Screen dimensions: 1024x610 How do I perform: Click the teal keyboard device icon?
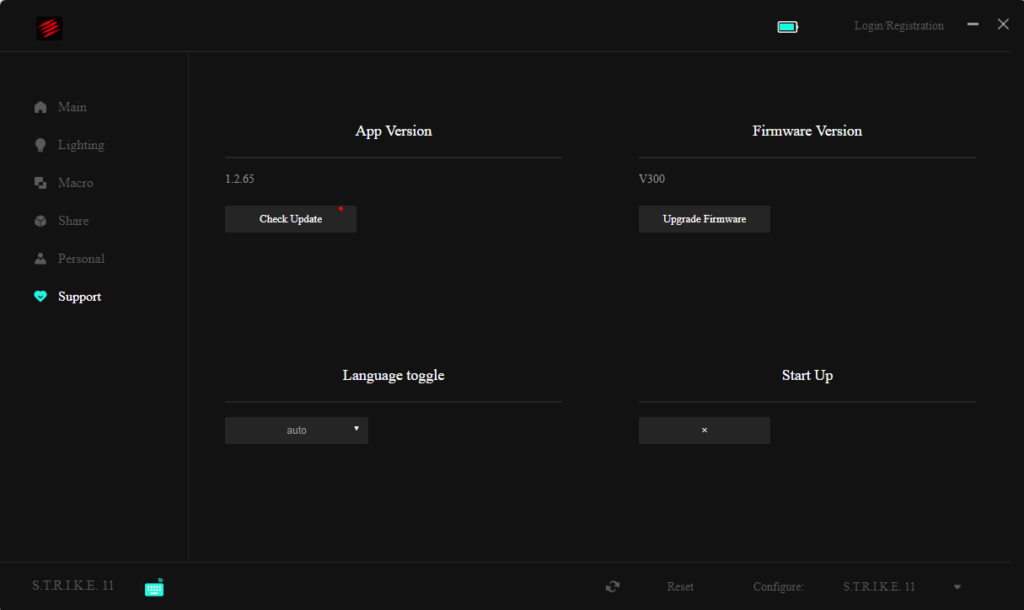click(x=154, y=588)
